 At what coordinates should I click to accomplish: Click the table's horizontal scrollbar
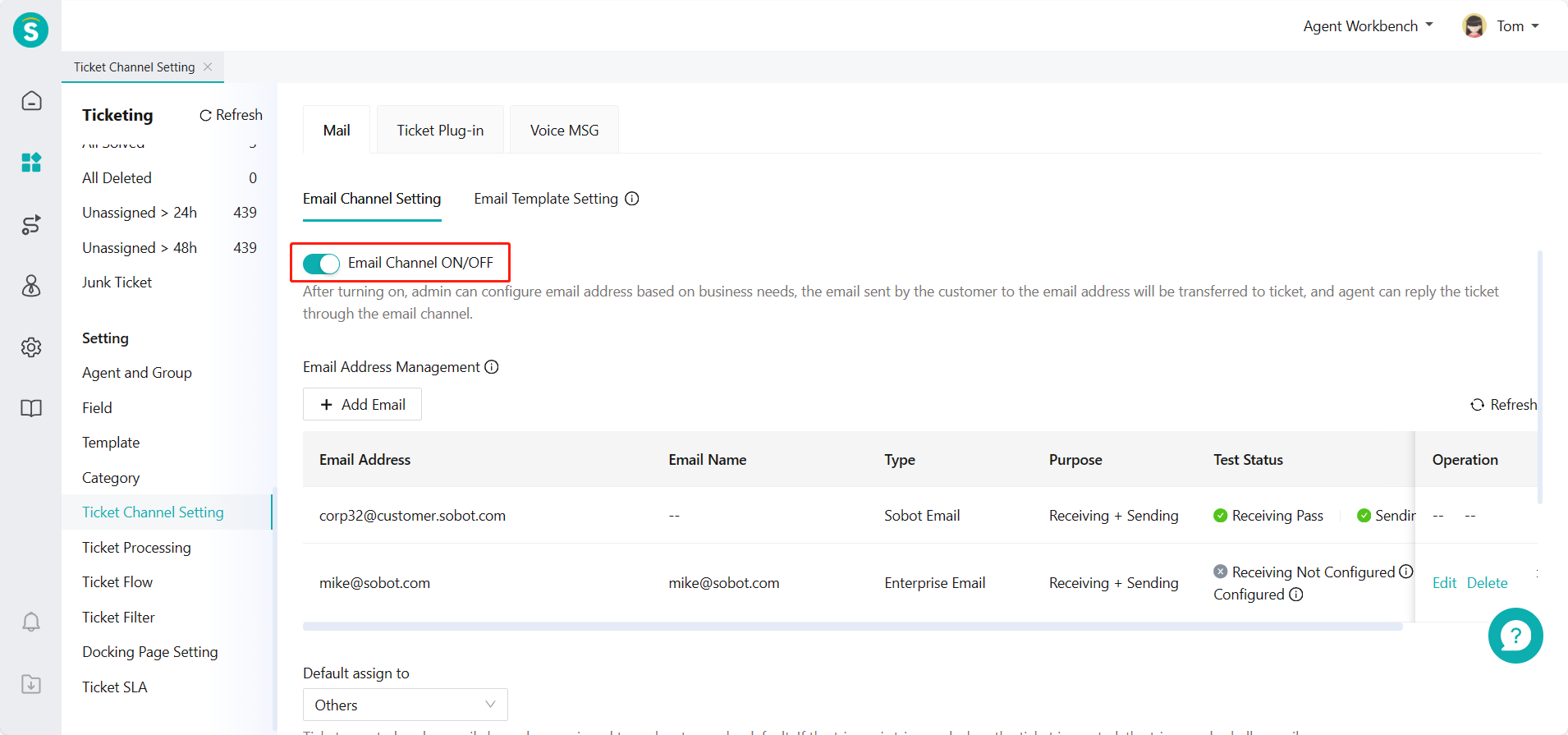coord(852,627)
